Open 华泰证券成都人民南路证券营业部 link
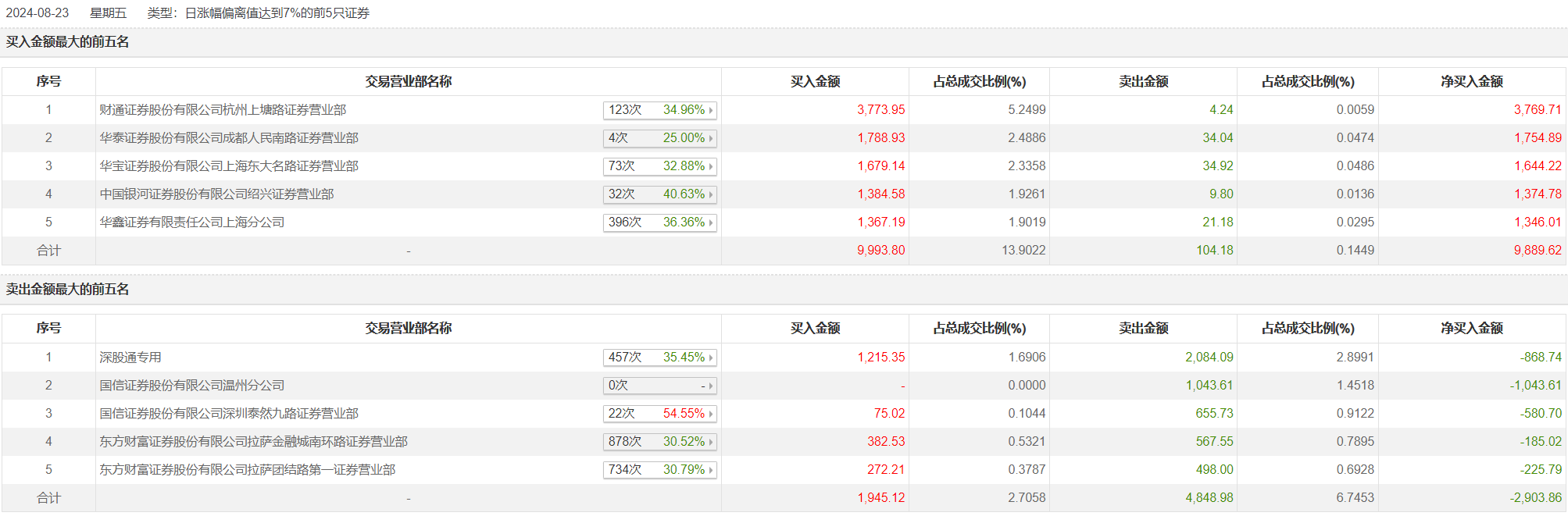 tap(229, 138)
